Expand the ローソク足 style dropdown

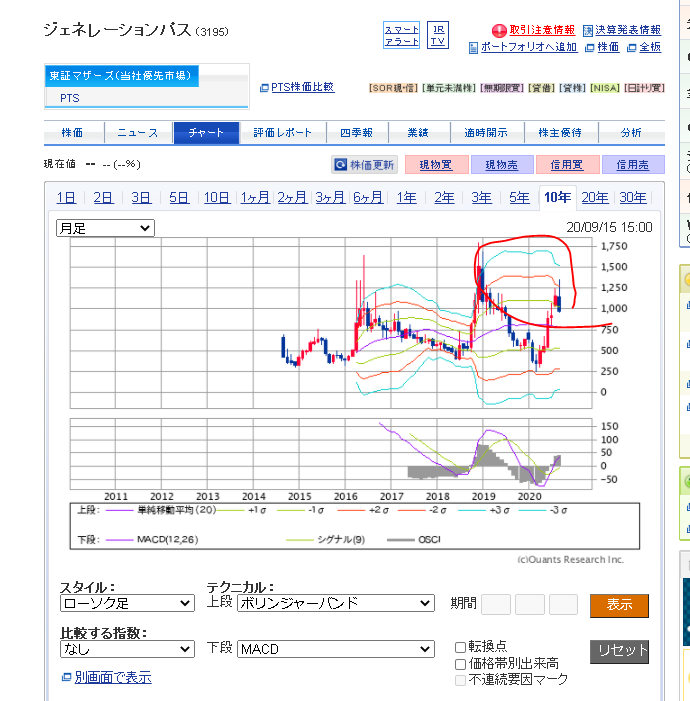(126, 603)
